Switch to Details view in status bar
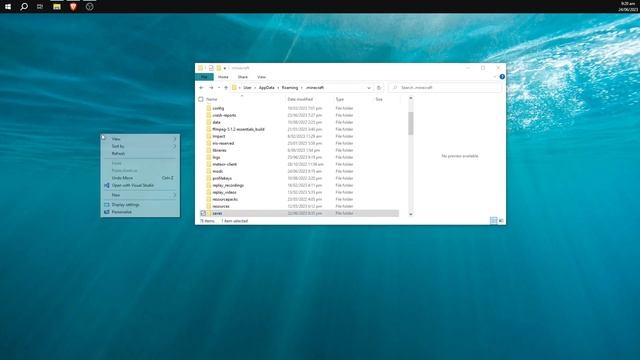 (493, 221)
